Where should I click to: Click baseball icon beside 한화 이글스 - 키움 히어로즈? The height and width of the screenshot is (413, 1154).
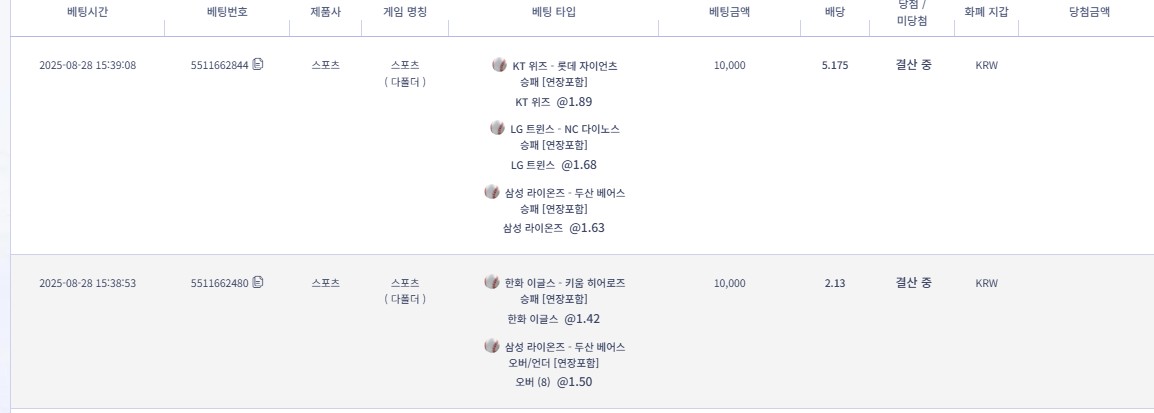click(491, 282)
